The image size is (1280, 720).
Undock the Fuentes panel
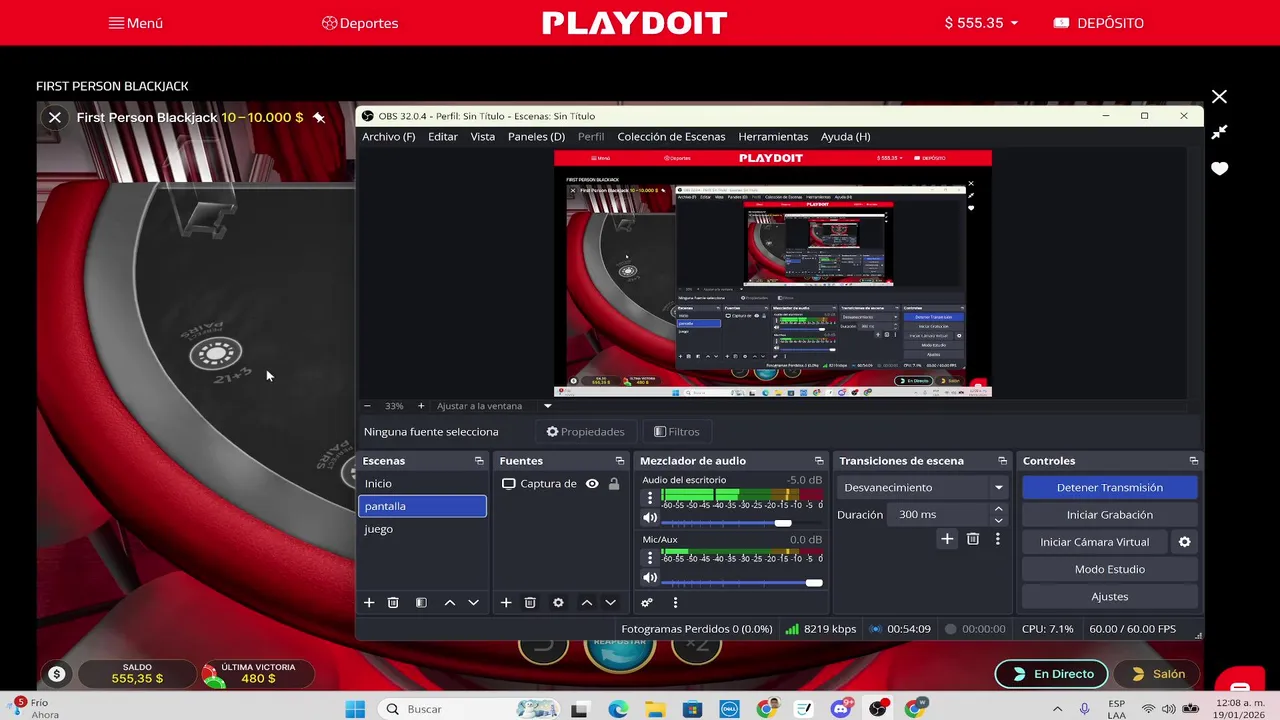(x=620, y=461)
